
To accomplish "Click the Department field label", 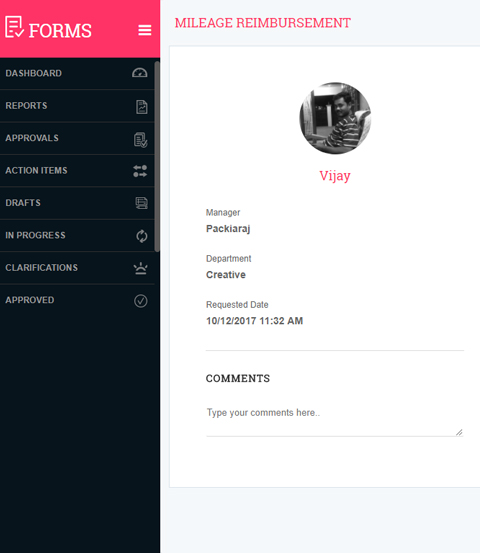I will pyautogui.click(x=229, y=259).
